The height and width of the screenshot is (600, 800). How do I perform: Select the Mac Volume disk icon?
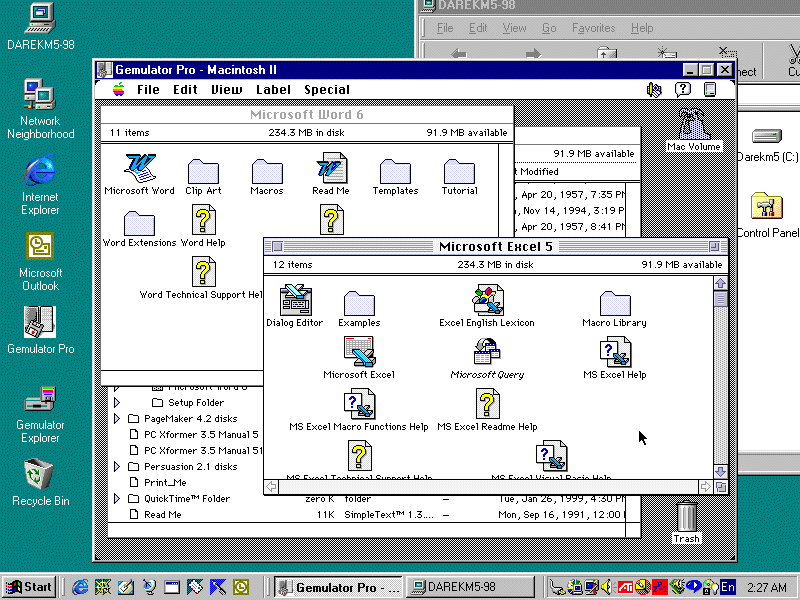(x=694, y=124)
